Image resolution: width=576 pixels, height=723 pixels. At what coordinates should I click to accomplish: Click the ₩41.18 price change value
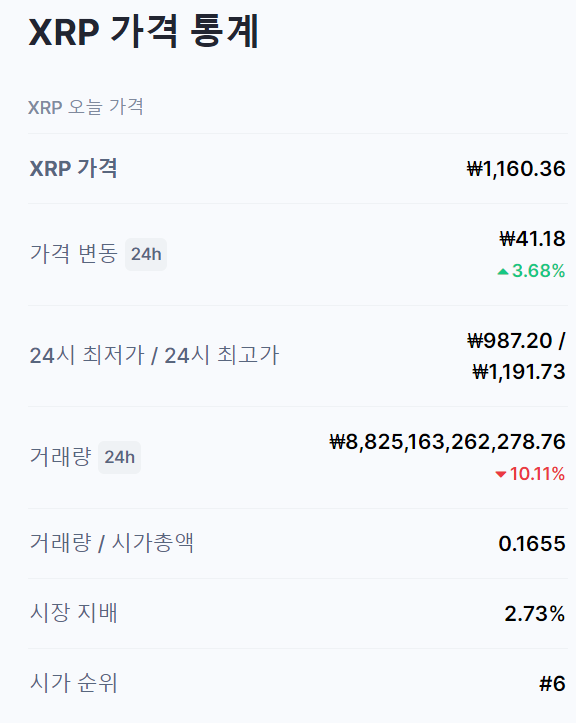[532, 239]
